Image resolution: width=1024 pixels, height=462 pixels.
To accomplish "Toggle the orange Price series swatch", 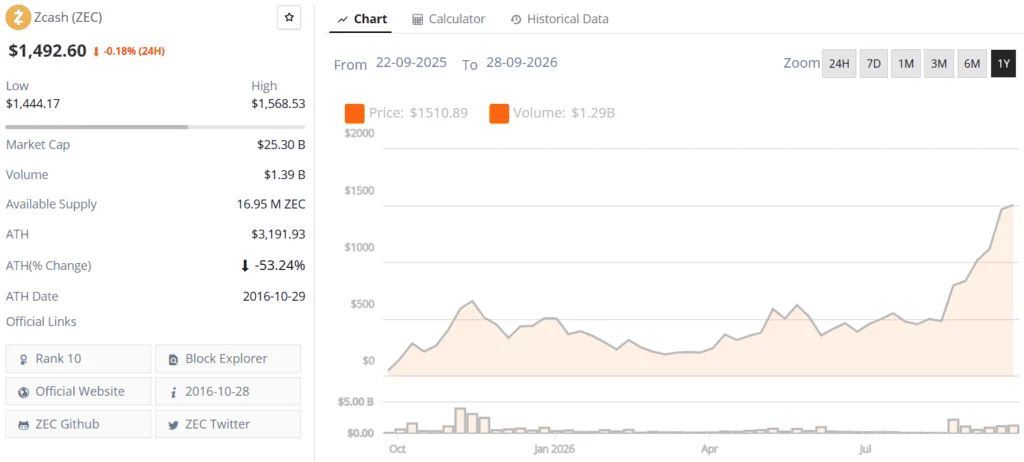I will pos(354,113).
